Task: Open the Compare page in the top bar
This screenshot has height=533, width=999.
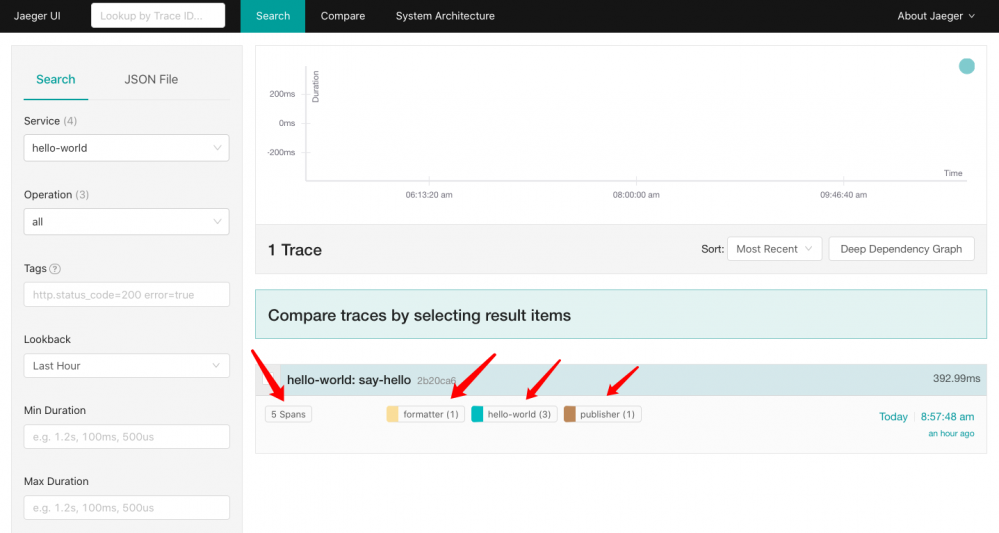Action: coord(343,16)
